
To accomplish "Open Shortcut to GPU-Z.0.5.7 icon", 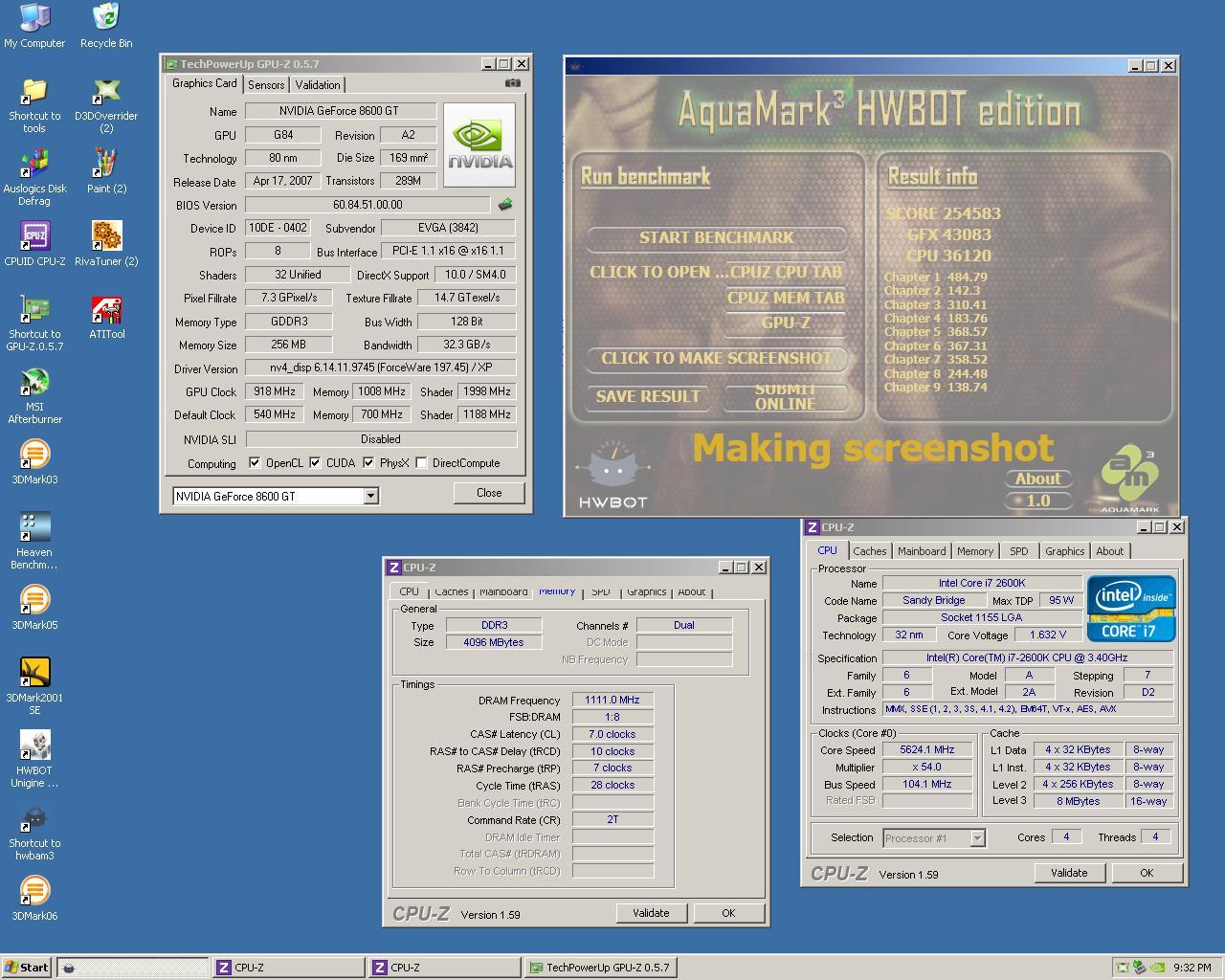I will pos(34,323).
